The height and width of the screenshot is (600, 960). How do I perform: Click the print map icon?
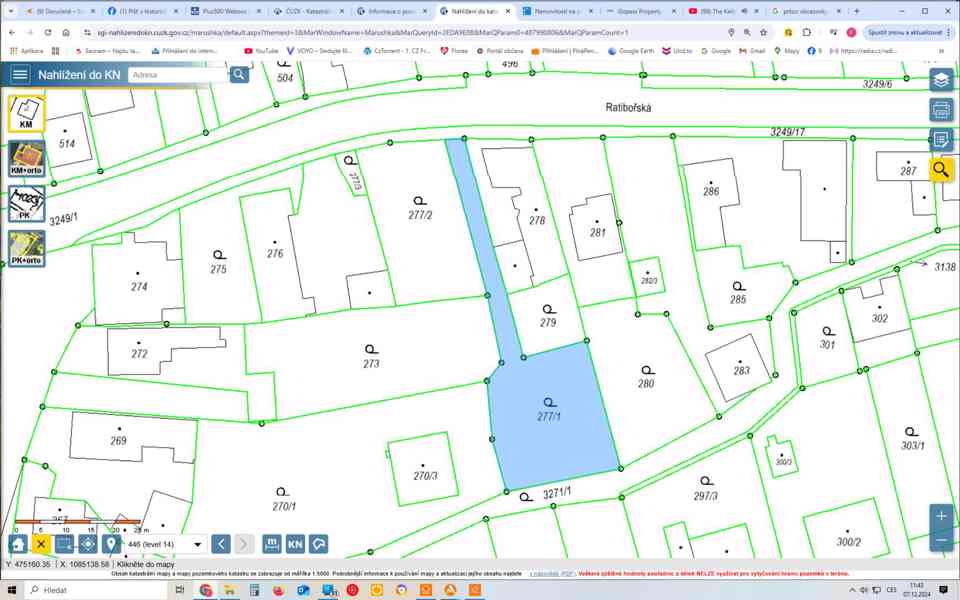[x=941, y=110]
